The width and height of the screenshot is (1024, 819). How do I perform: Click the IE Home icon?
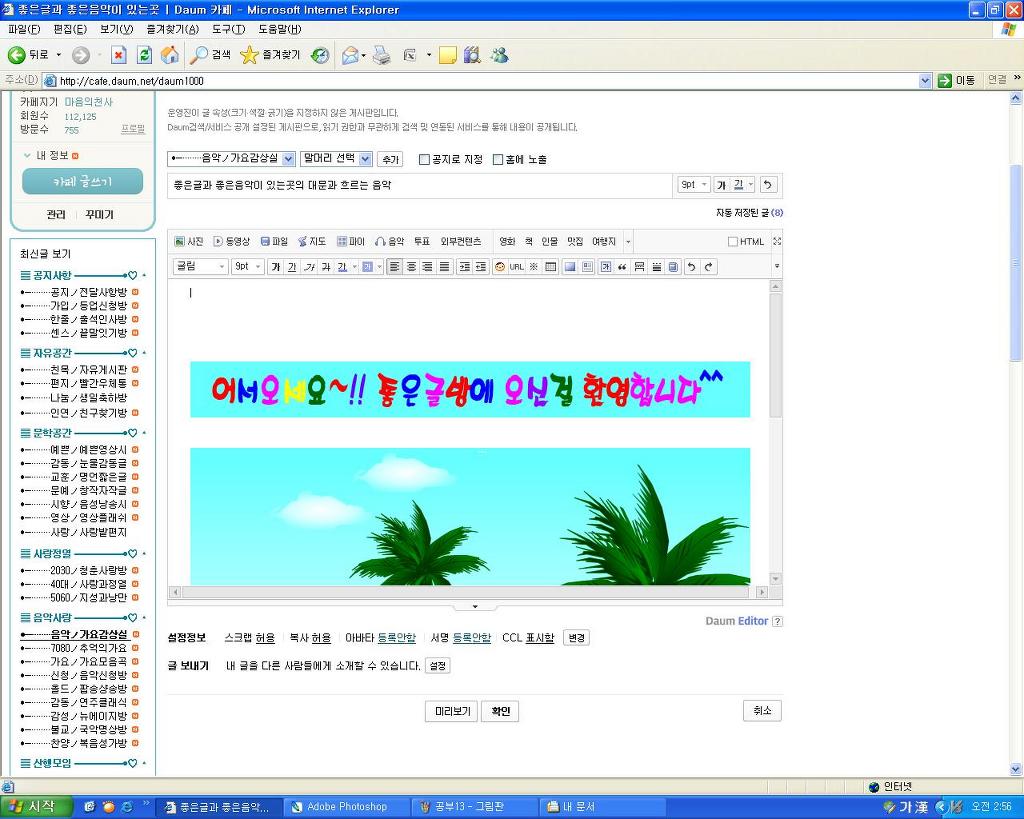170,55
